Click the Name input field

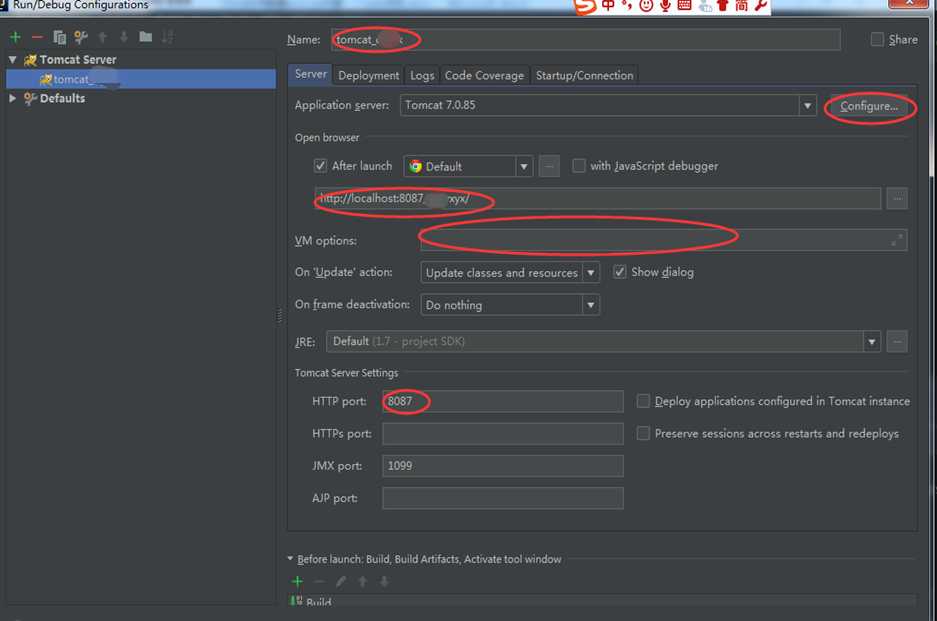[586, 39]
